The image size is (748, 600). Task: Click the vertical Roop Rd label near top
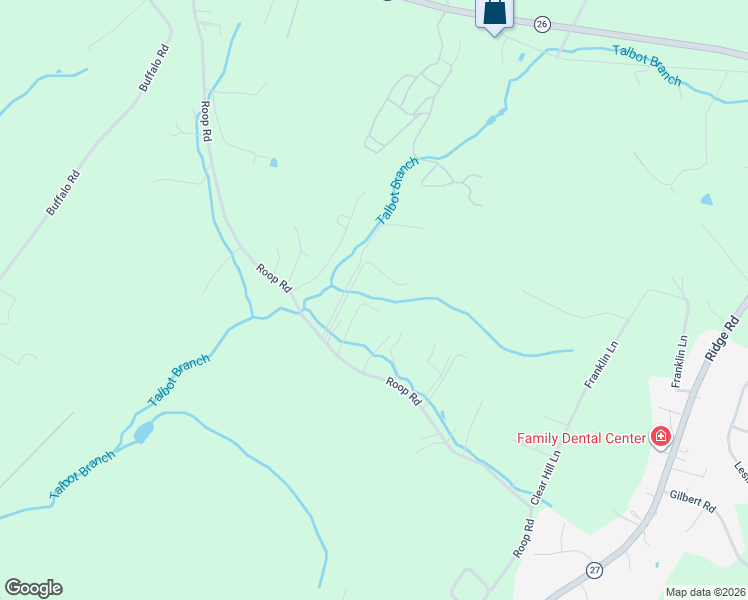click(x=206, y=121)
